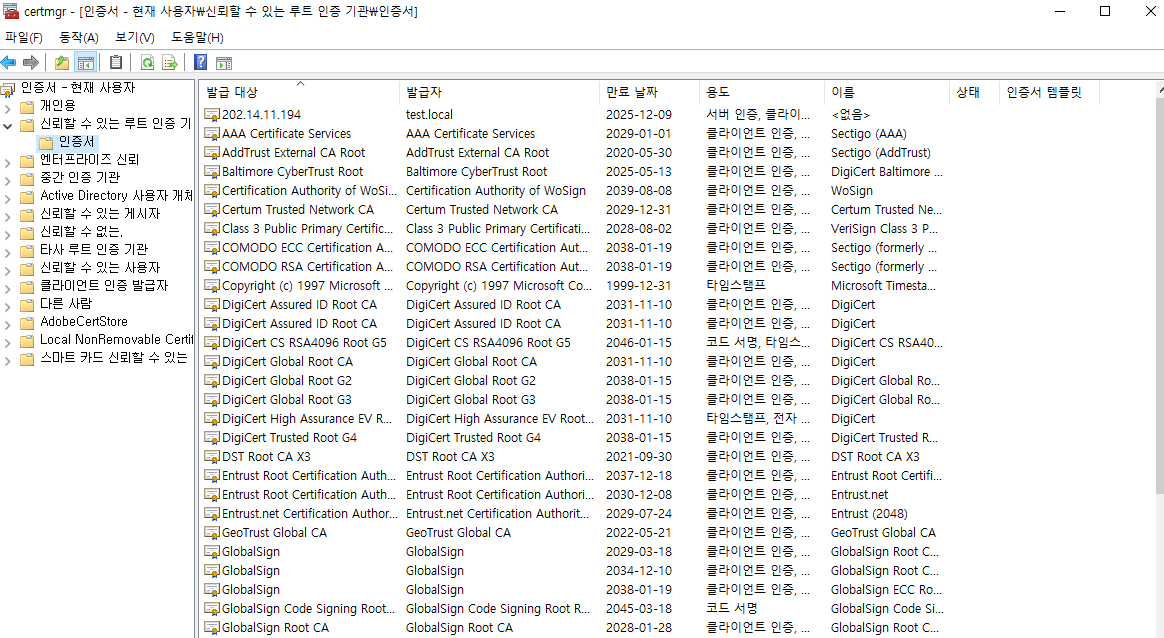Sort by the 발급 대상 column header
The height and width of the screenshot is (638, 1164).
pyautogui.click(x=300, y=92)
